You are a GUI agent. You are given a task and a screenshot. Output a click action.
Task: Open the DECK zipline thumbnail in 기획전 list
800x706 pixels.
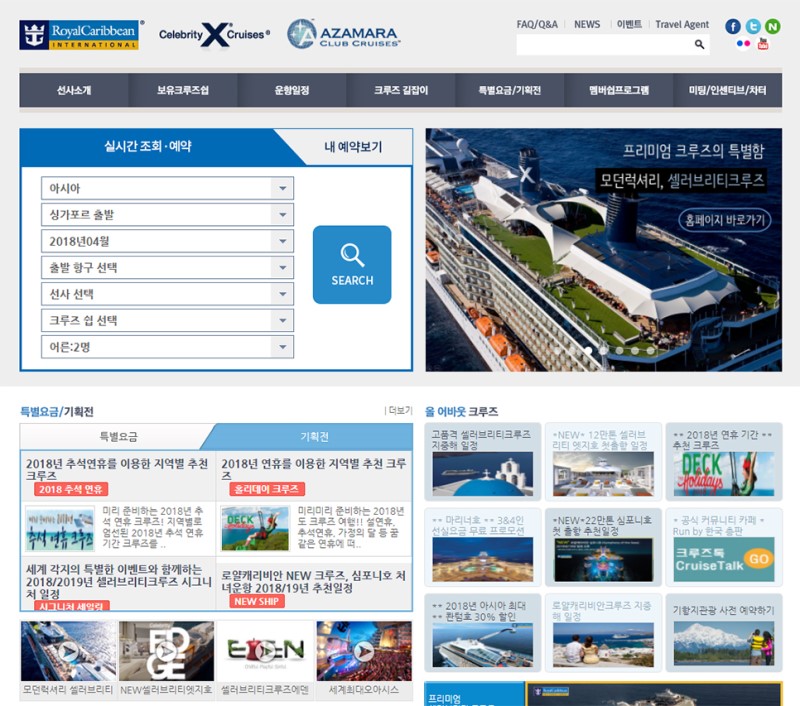(x=255, y=528)
